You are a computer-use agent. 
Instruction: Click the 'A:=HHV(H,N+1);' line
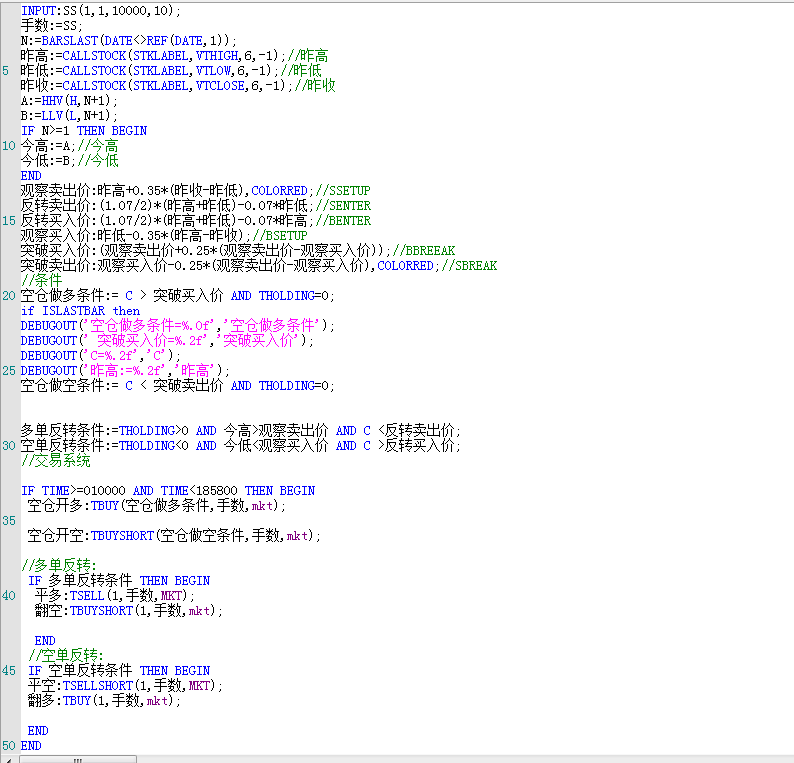(x=69, y=101)
